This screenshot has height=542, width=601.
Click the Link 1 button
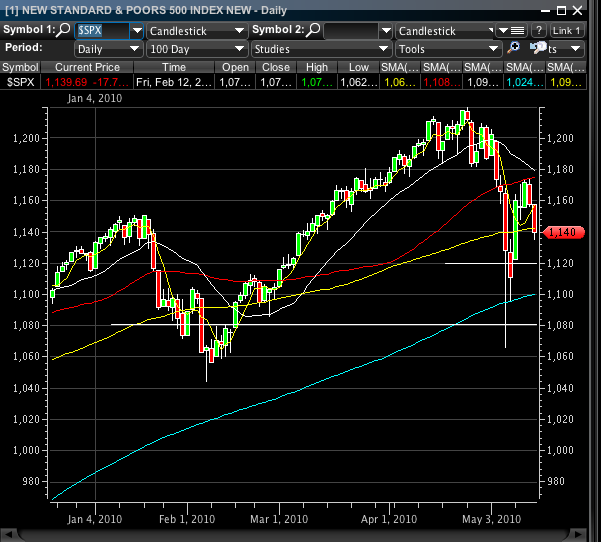click(x=567, y=30)
